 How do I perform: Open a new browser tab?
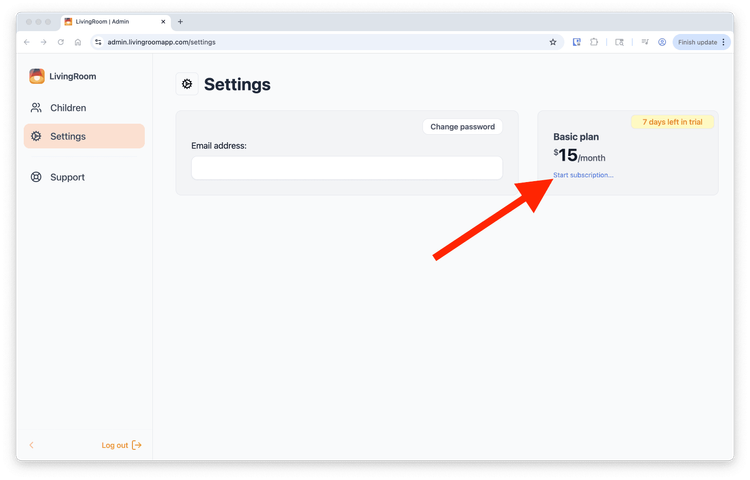click(x=180, y=21)
